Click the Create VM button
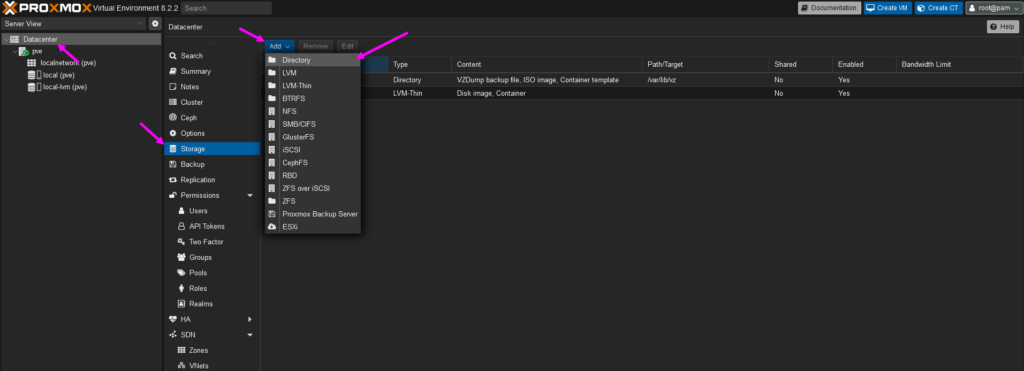The width and height of the screenshot is (1024, 371). (888, 8)
